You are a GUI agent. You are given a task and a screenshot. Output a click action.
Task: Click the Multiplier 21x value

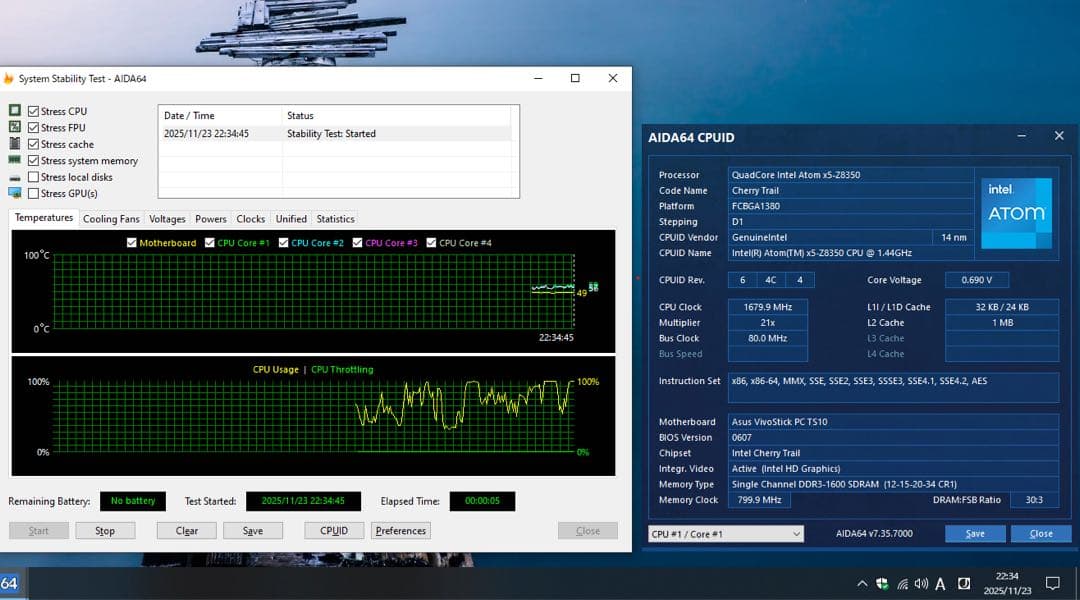pyautogui.click(x=767, y=323)
